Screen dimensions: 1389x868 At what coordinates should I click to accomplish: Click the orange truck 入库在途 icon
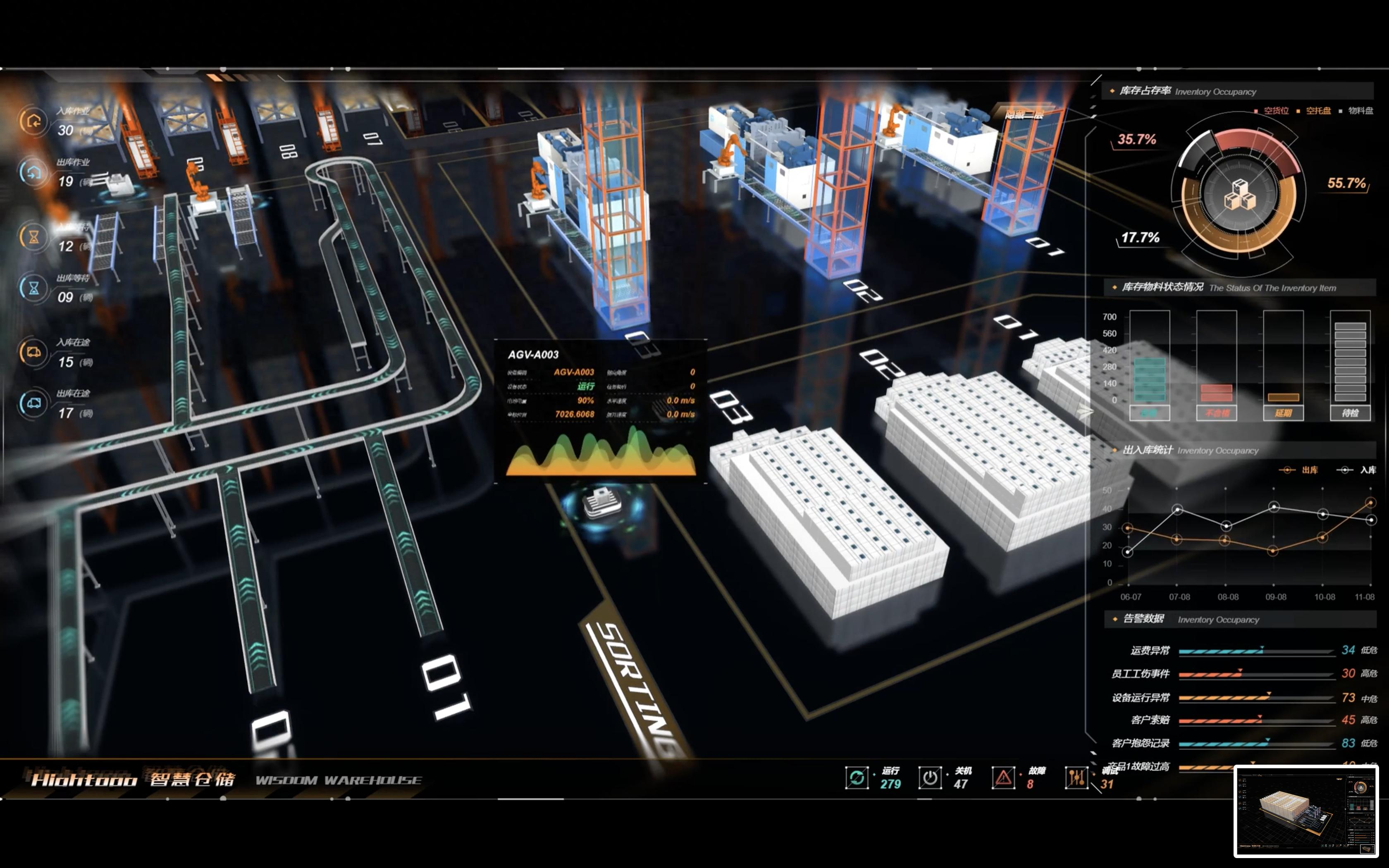[33, 352]
